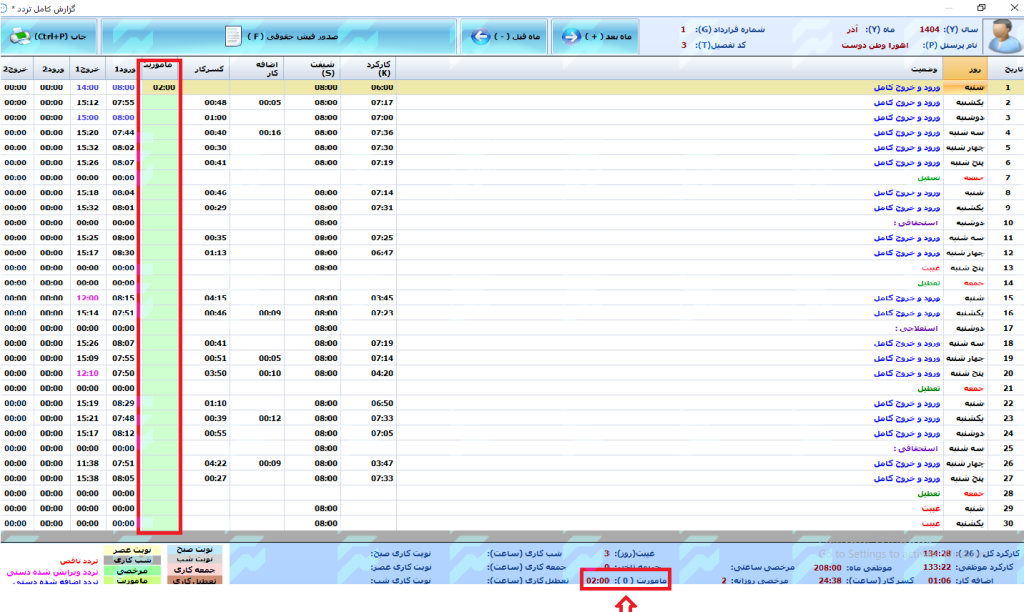This screenshot has width=1024, height=612.
Task: Click the right arrow for ماه بعد
Action: 572,37
